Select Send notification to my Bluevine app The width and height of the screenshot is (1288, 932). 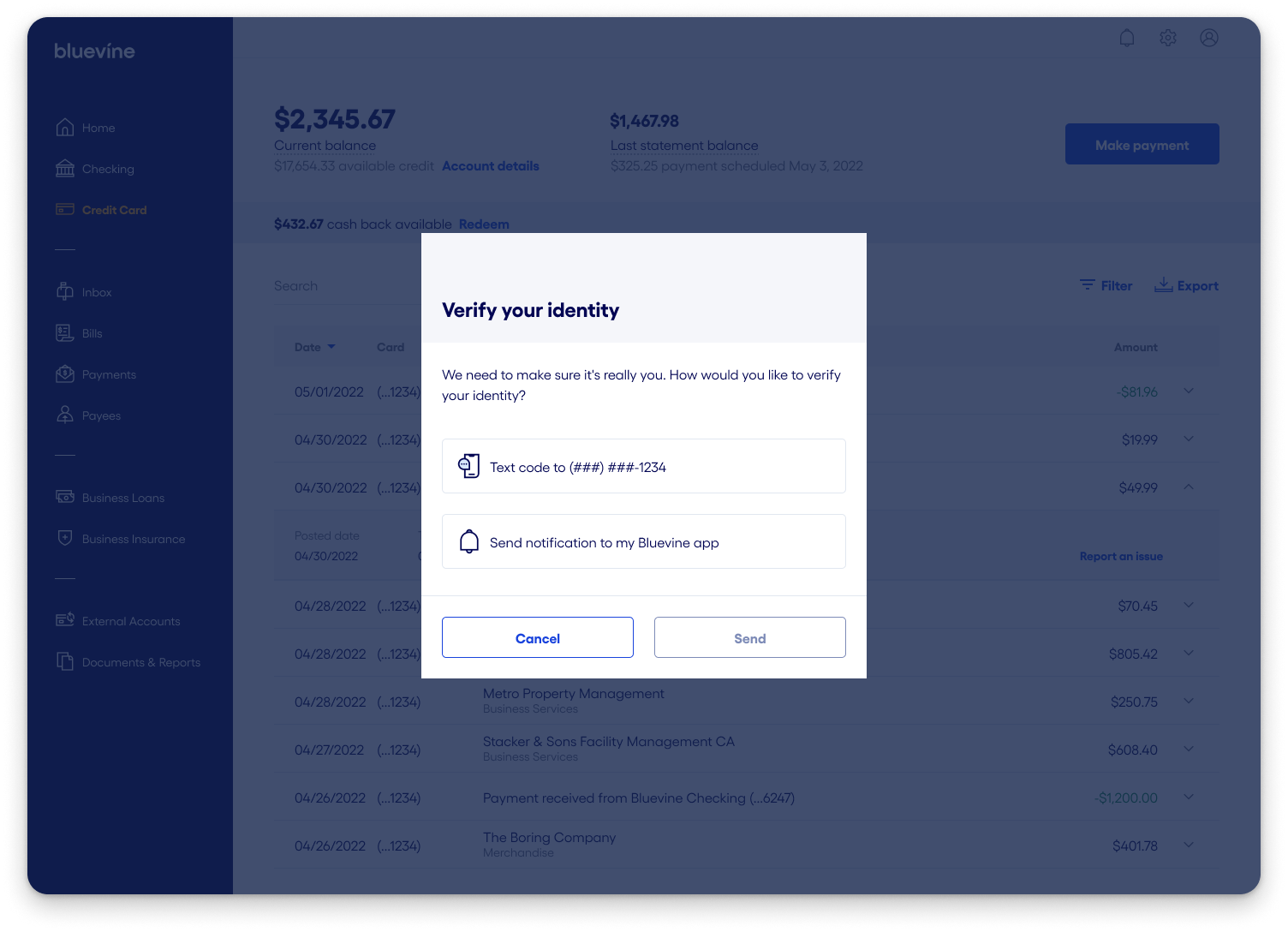tap(644, 541)
